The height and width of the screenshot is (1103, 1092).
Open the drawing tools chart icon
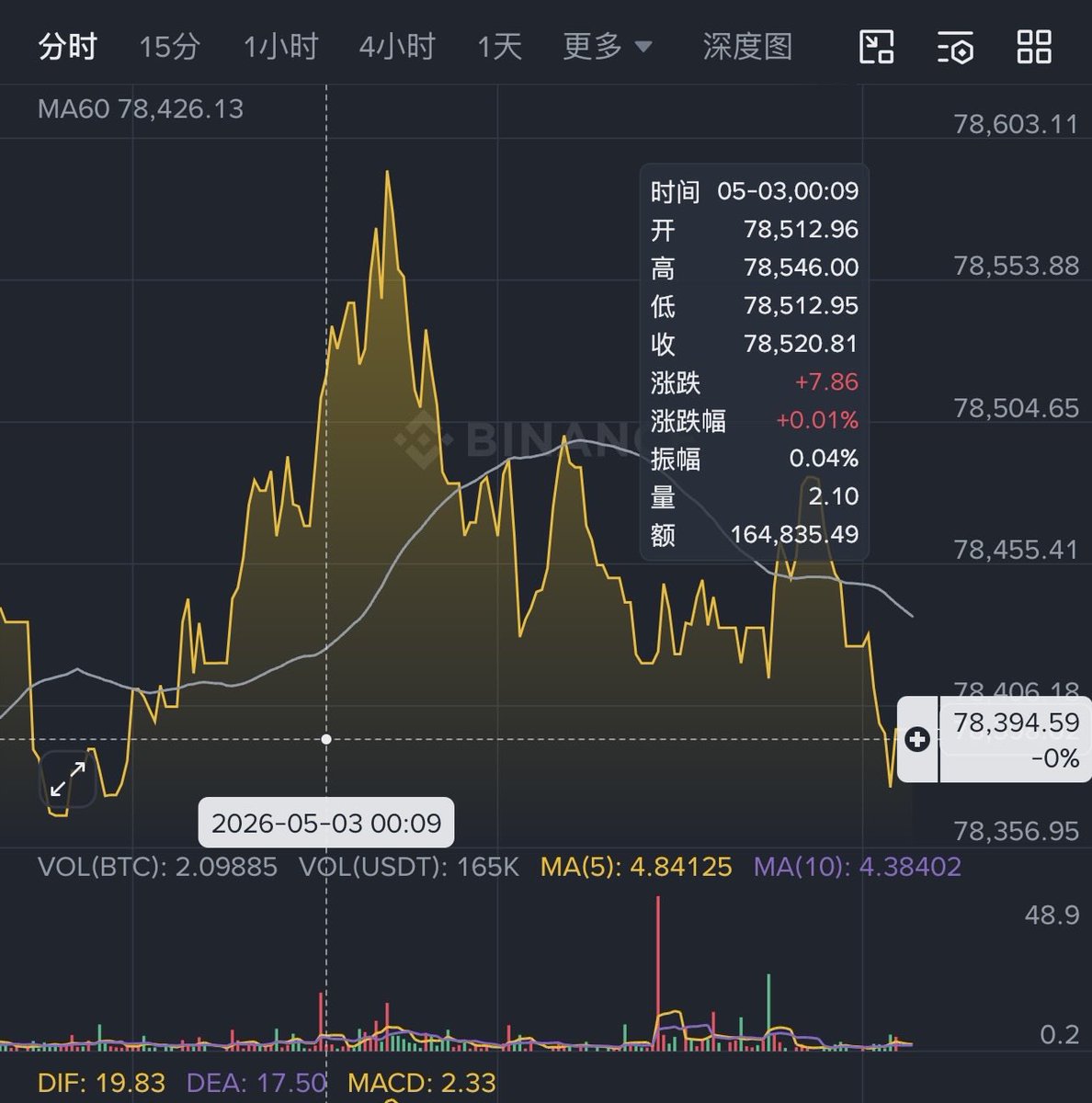pos(876,47)
